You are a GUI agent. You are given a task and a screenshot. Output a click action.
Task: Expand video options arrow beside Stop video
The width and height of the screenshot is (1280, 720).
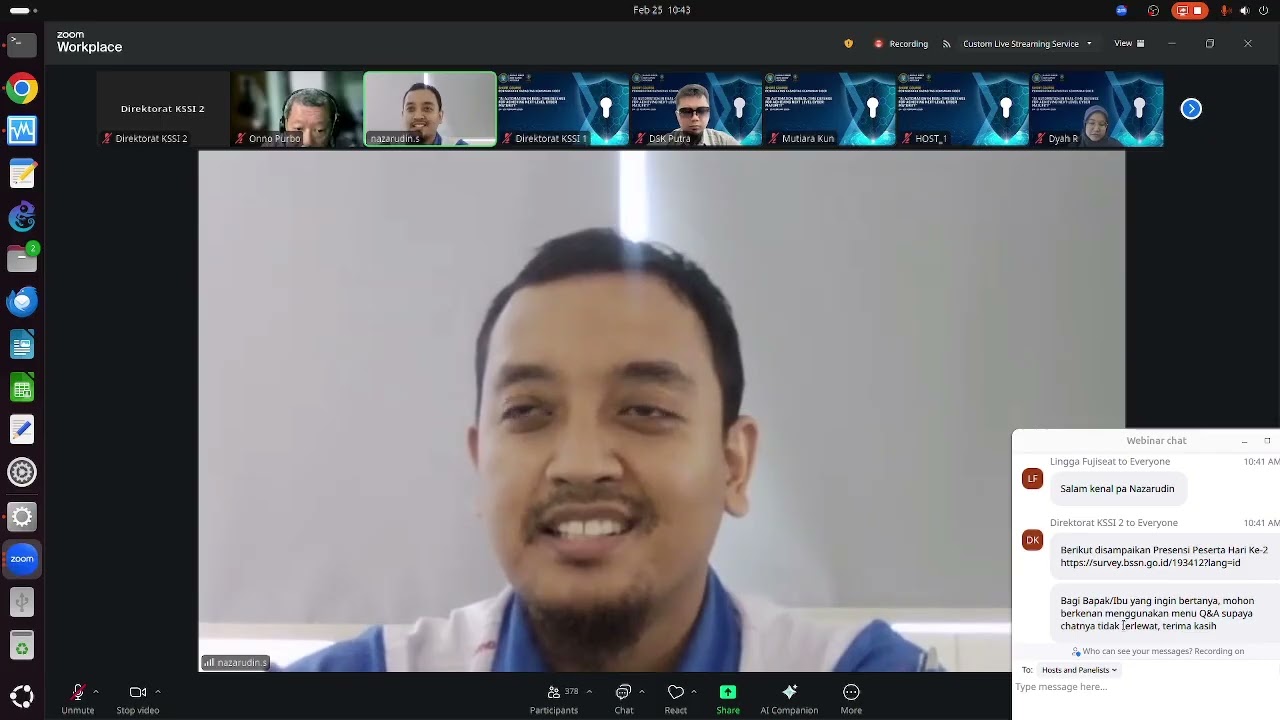[157, 691]
